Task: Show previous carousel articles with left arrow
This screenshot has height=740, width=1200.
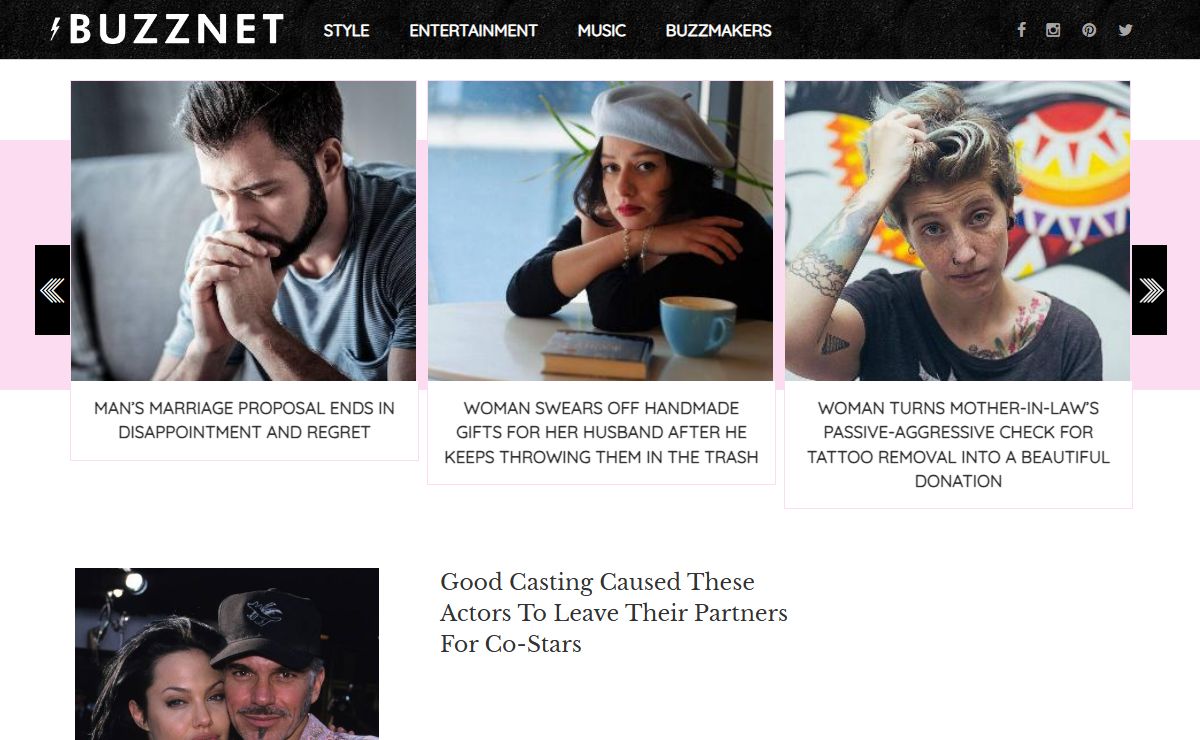Action: [52, 290]
